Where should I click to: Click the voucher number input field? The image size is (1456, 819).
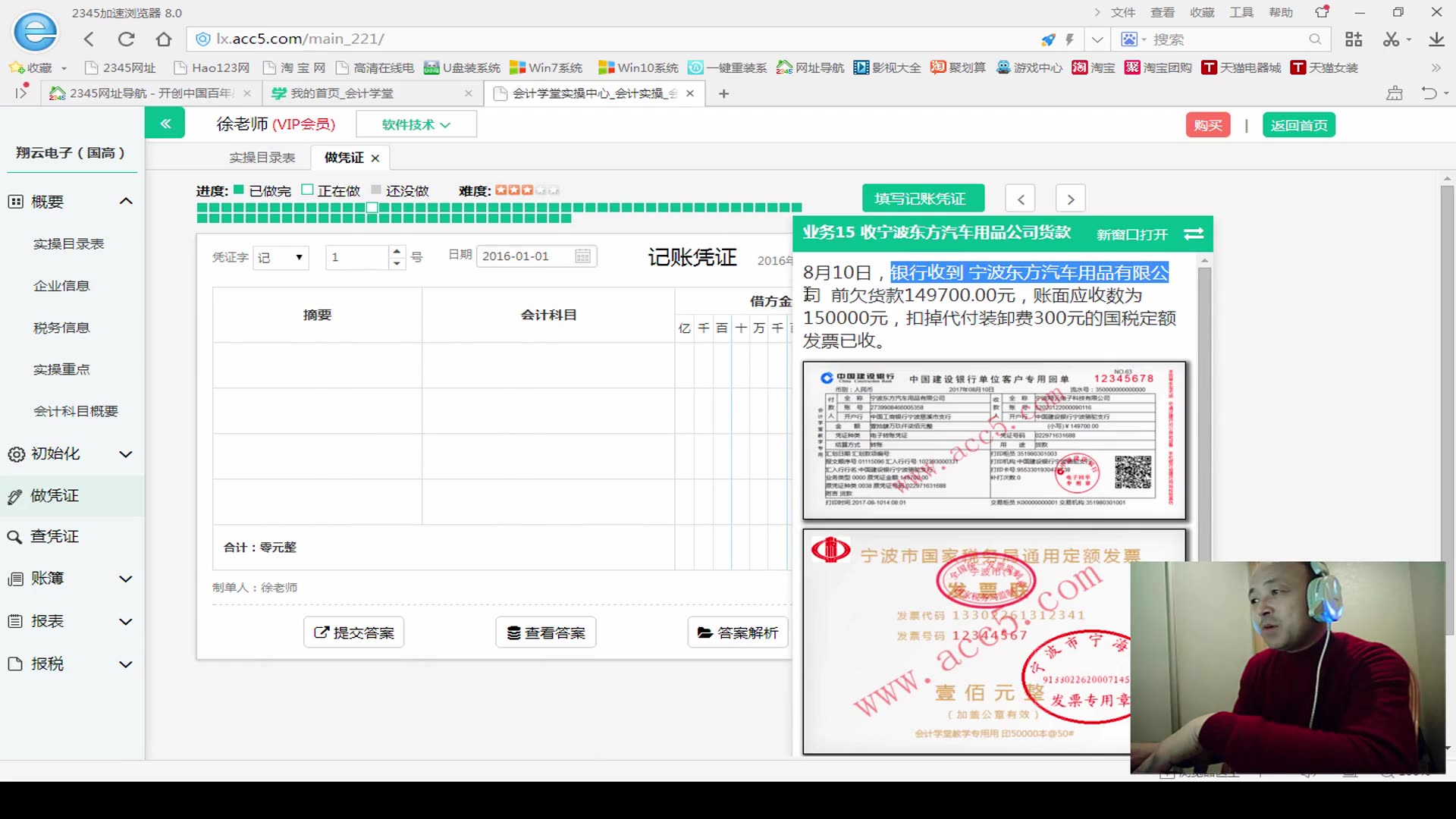tap(356, 257)
